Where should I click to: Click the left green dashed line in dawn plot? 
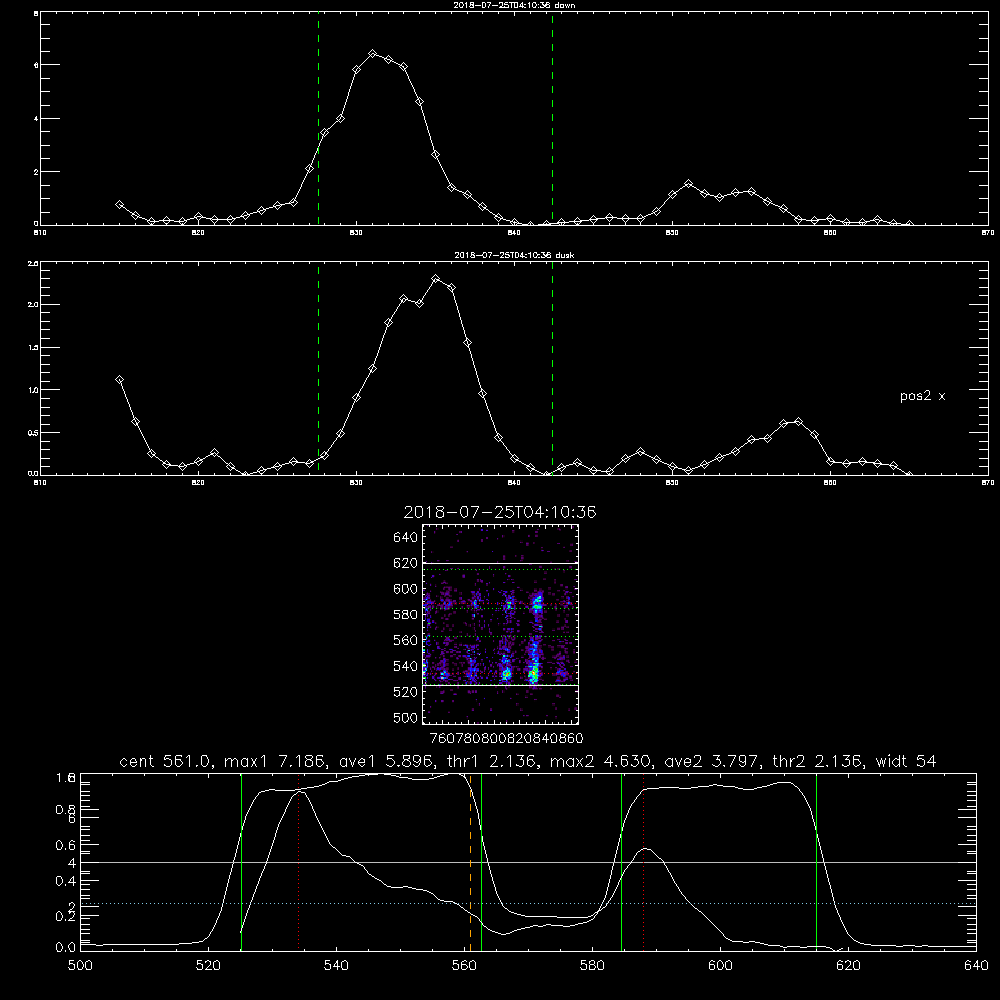pyautogui.click(x=318, y=119)
